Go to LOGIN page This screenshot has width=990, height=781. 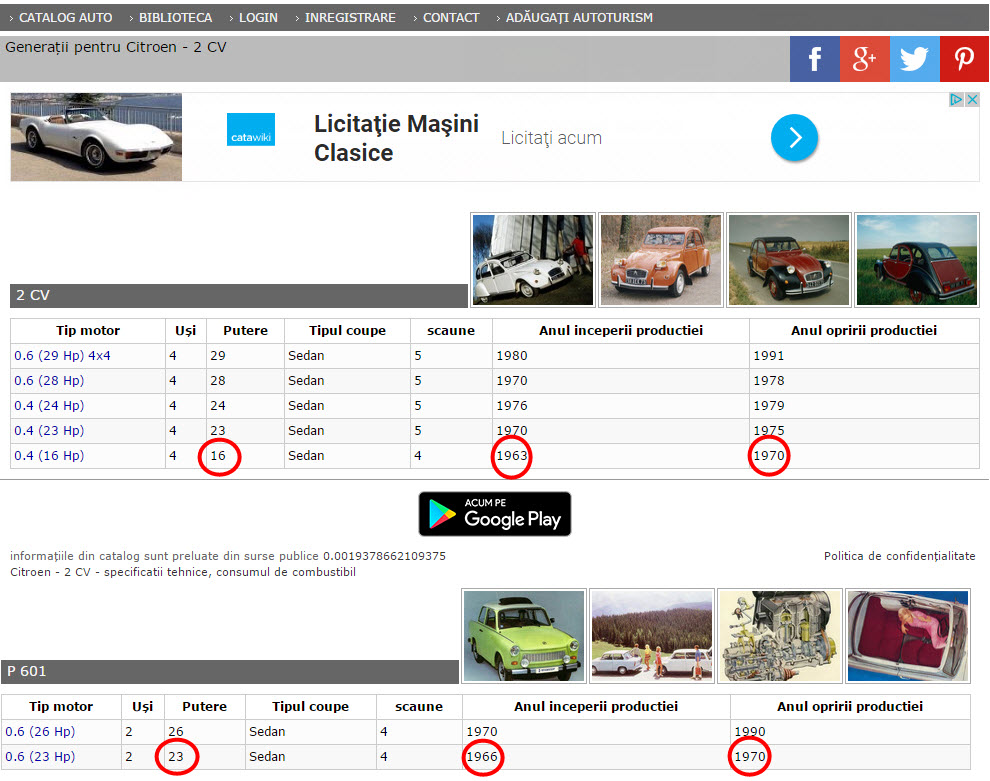(x=258, y=18)
